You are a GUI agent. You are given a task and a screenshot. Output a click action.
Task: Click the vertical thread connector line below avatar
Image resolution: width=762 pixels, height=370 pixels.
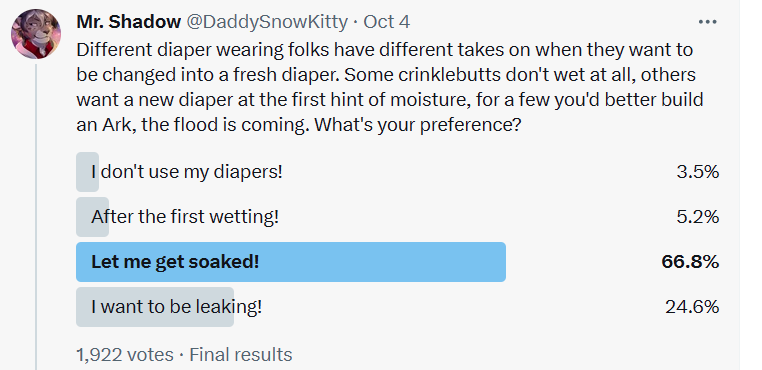pyautogui.click(x=36, y=216)
